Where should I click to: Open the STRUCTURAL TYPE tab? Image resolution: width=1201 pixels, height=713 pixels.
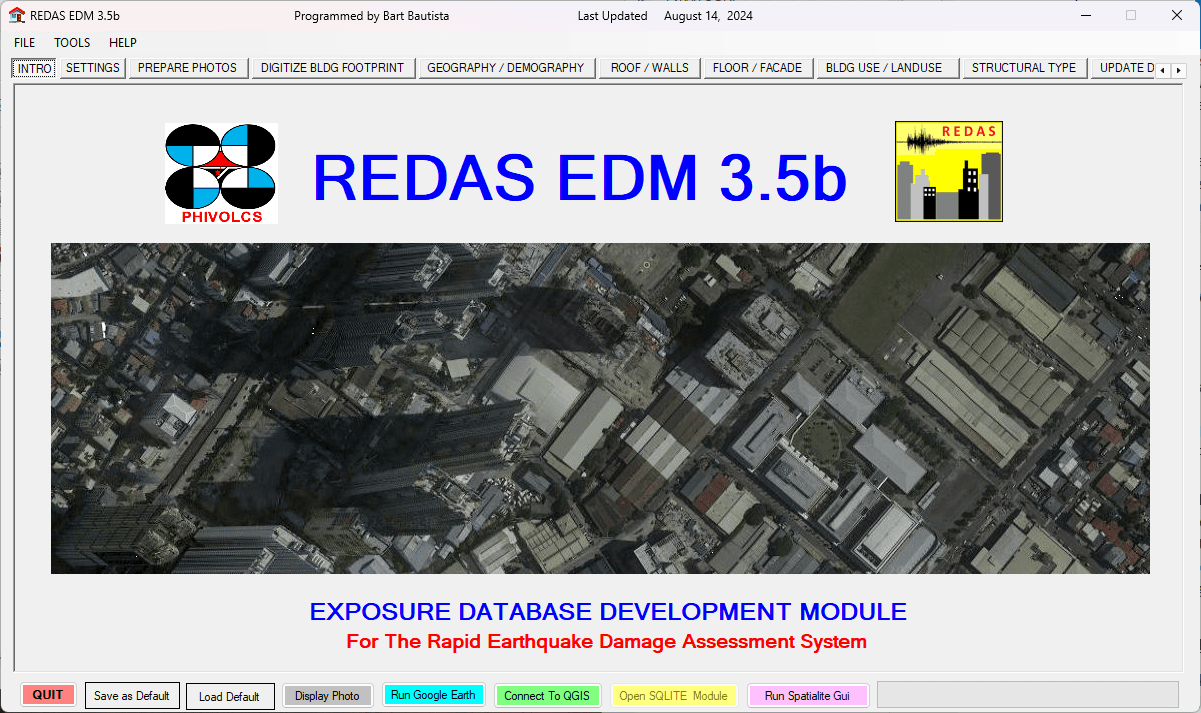click(1023, 68)
